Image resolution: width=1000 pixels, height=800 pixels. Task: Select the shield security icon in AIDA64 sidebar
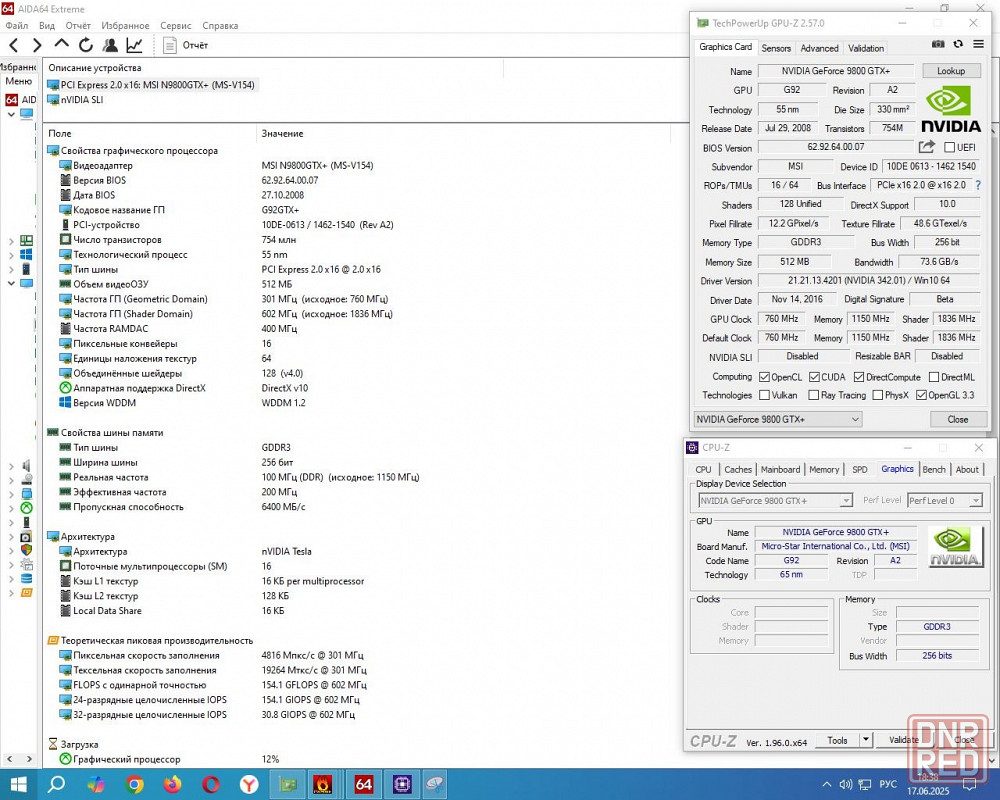[x=26, y=550]
